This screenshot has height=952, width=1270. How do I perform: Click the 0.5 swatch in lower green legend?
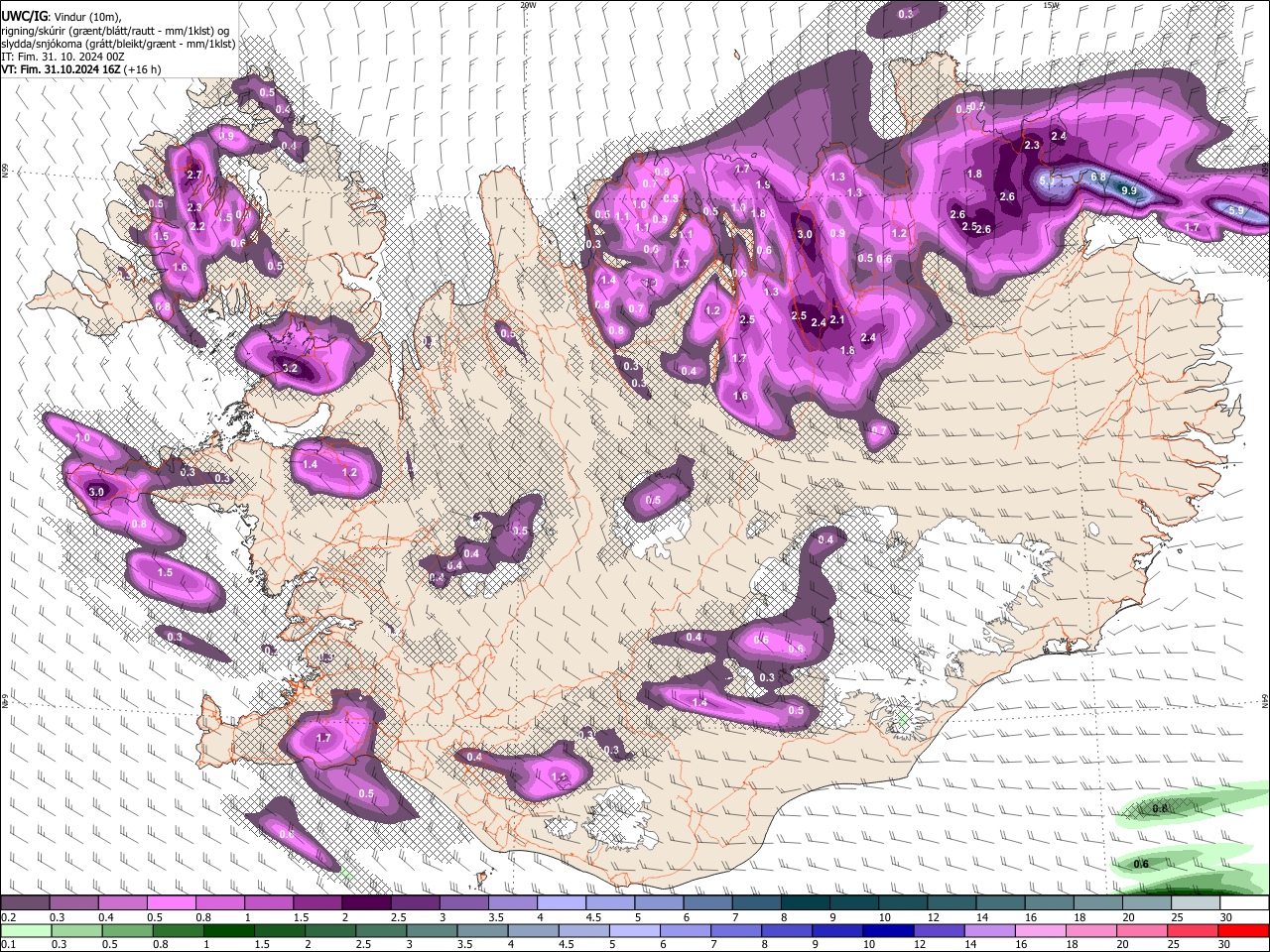tap(126, 930)
